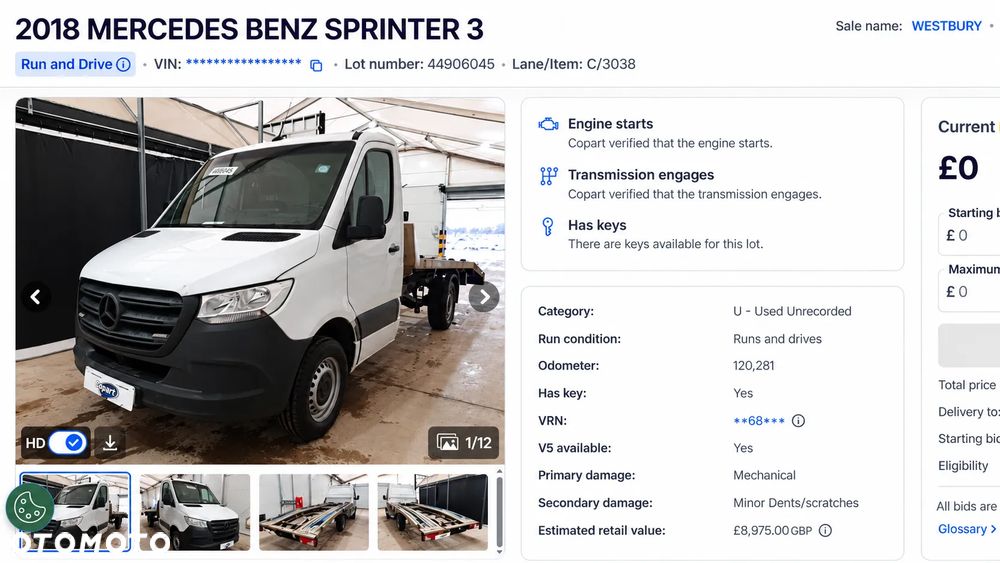This screenshot has width=1000, height=563.
Task: Toggle the HD image switch
Action: [x=68, y=442]
